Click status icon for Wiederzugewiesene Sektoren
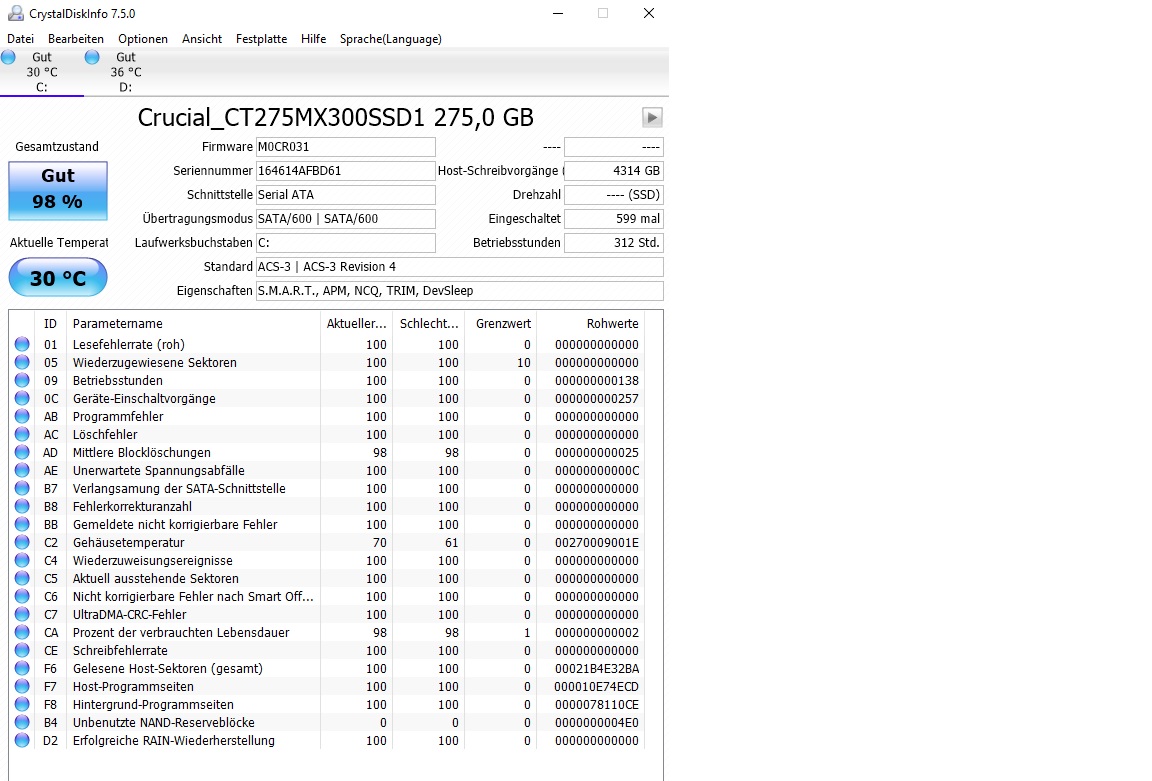 point(22,362)
